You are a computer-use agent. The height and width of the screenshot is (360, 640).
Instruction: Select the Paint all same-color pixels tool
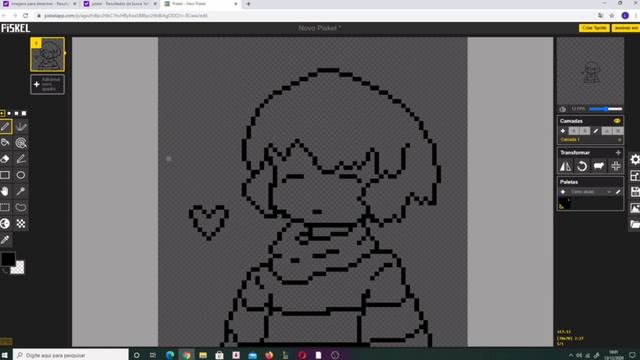pyautogui.click(x=21, y=143)
